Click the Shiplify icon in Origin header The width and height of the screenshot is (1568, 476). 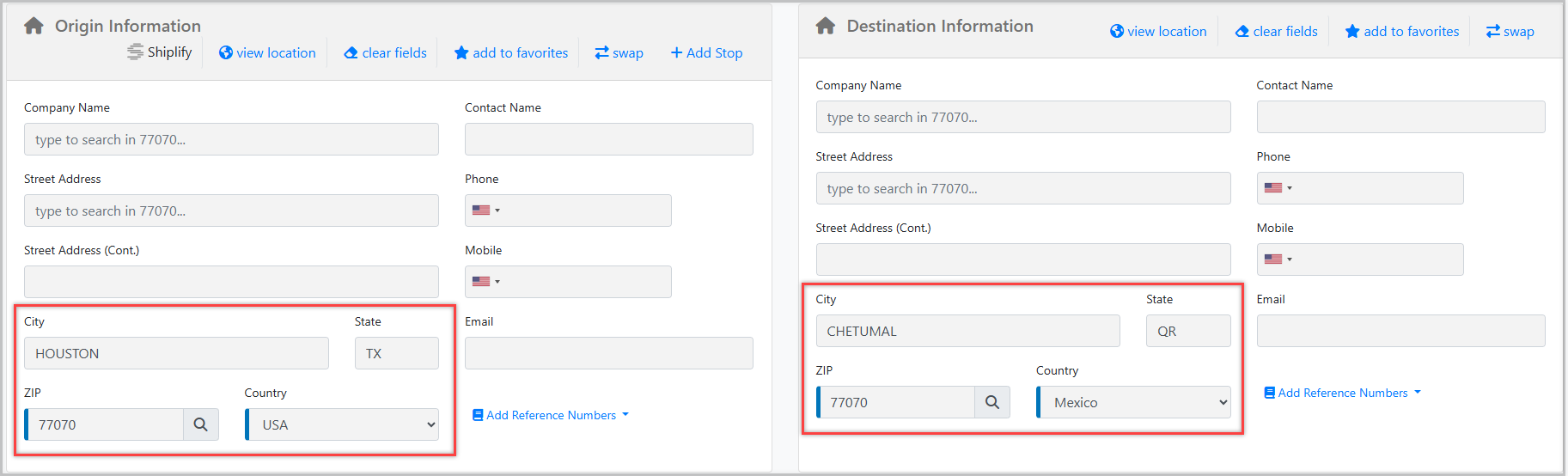pyautogui.click(x=135, y=52)
